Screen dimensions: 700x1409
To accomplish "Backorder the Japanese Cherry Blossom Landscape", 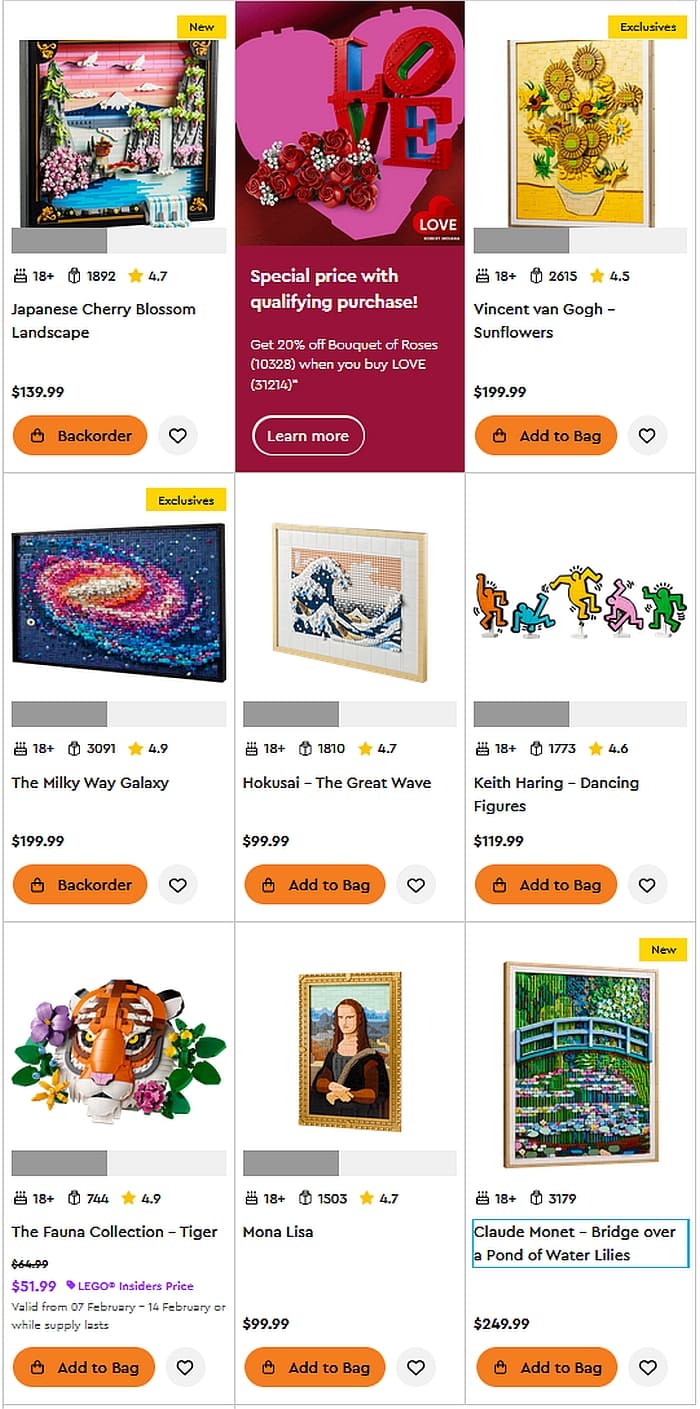I will tap(80, 436).
